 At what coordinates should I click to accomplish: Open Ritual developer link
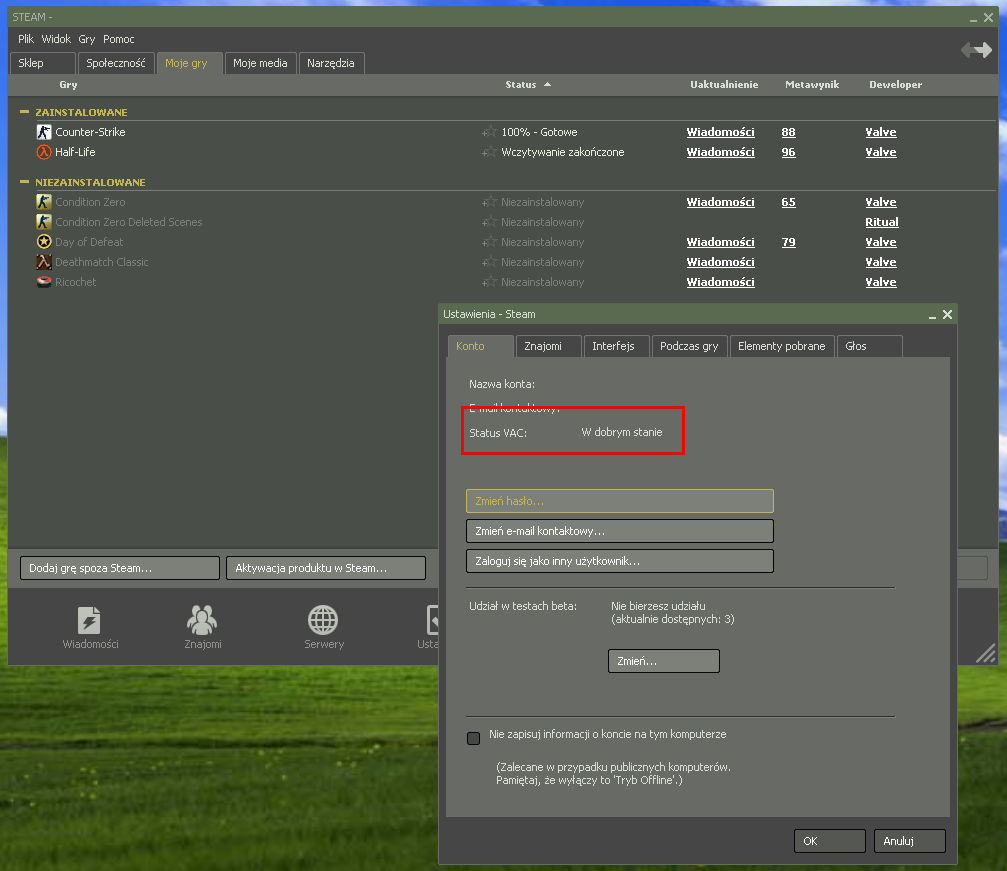881,222
